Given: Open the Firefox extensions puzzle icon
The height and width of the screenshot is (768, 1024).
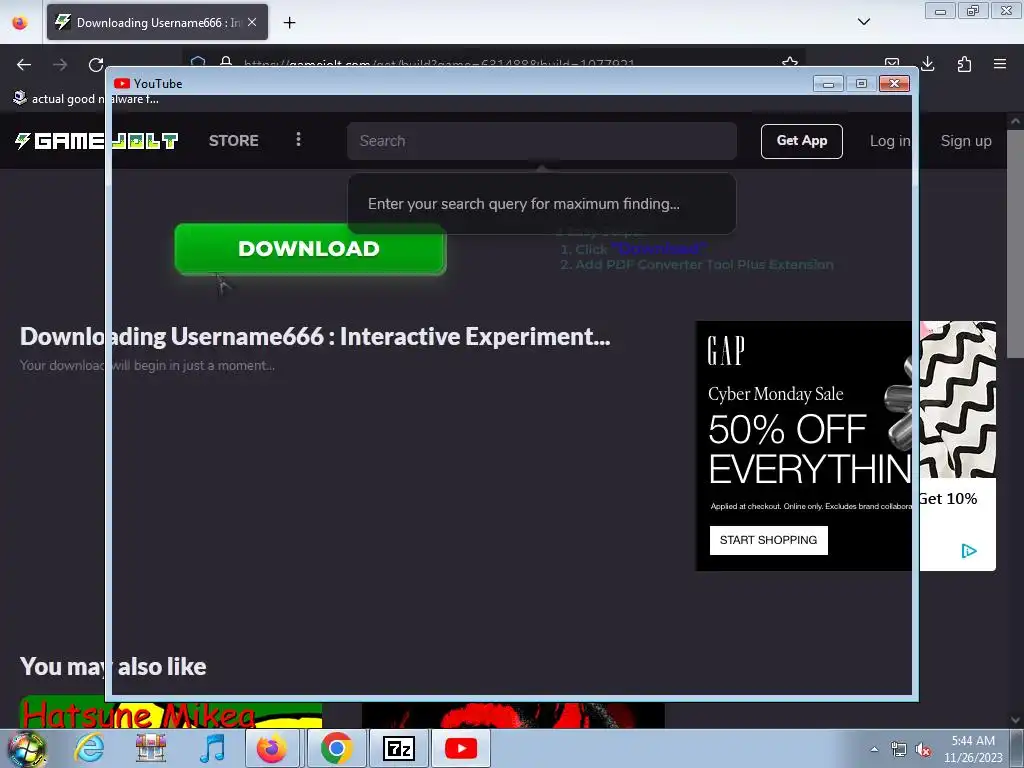Looking at the screenshot, I should (964, 63).
